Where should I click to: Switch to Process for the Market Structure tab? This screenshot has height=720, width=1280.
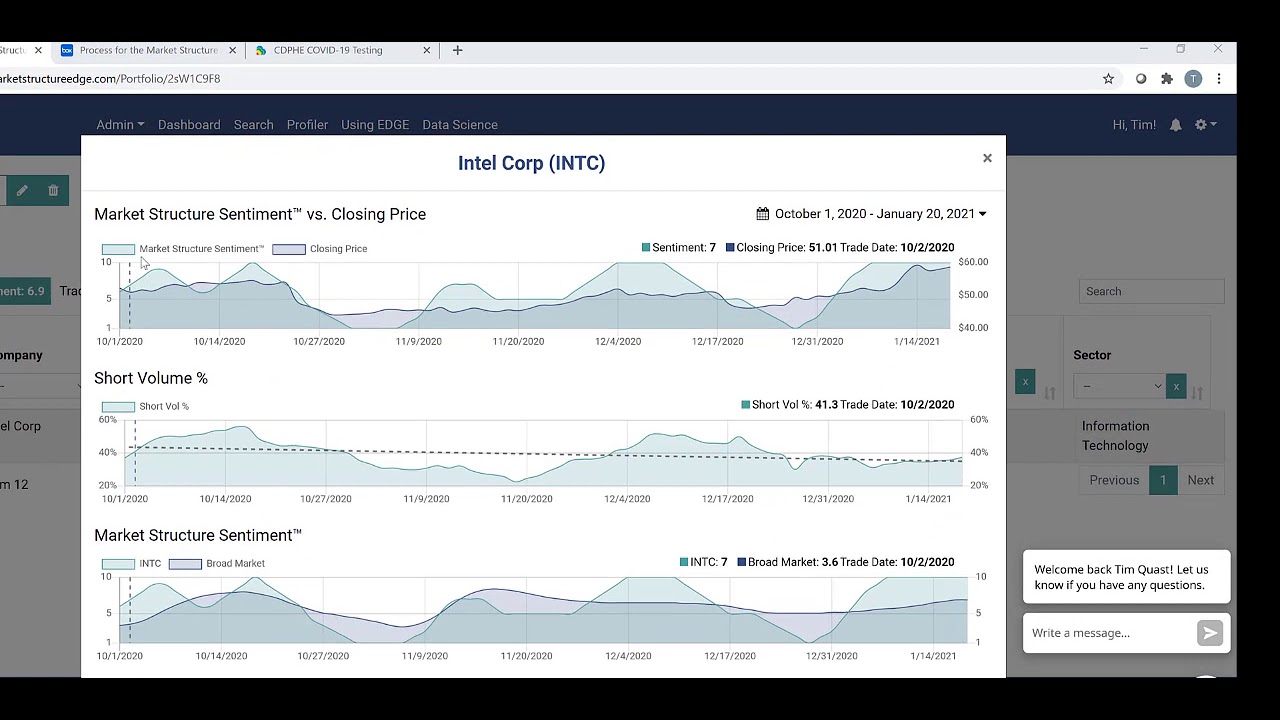(x=147, y=50)
